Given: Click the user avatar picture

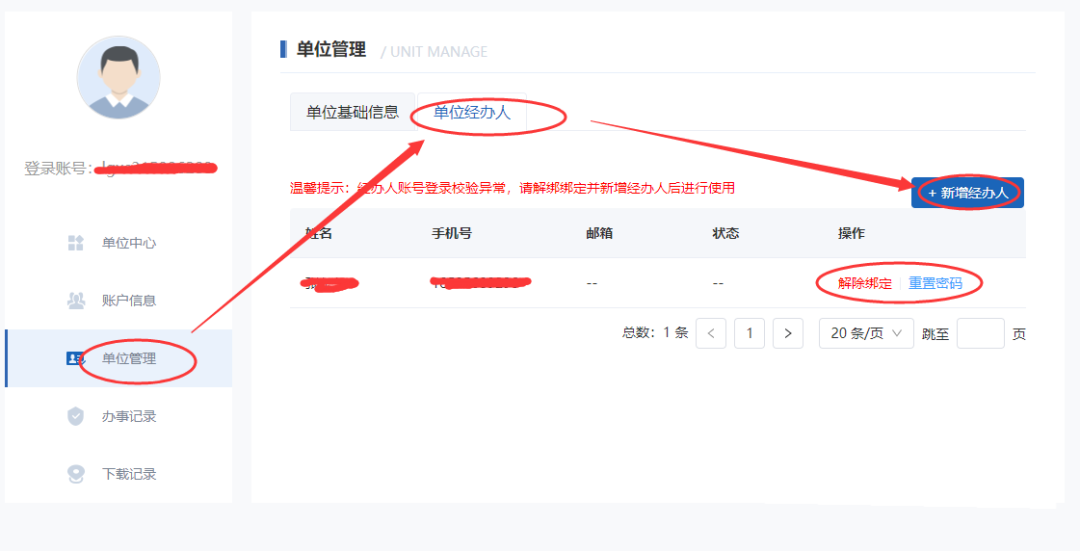Looking at the screenshot, I should pos(118,78).
